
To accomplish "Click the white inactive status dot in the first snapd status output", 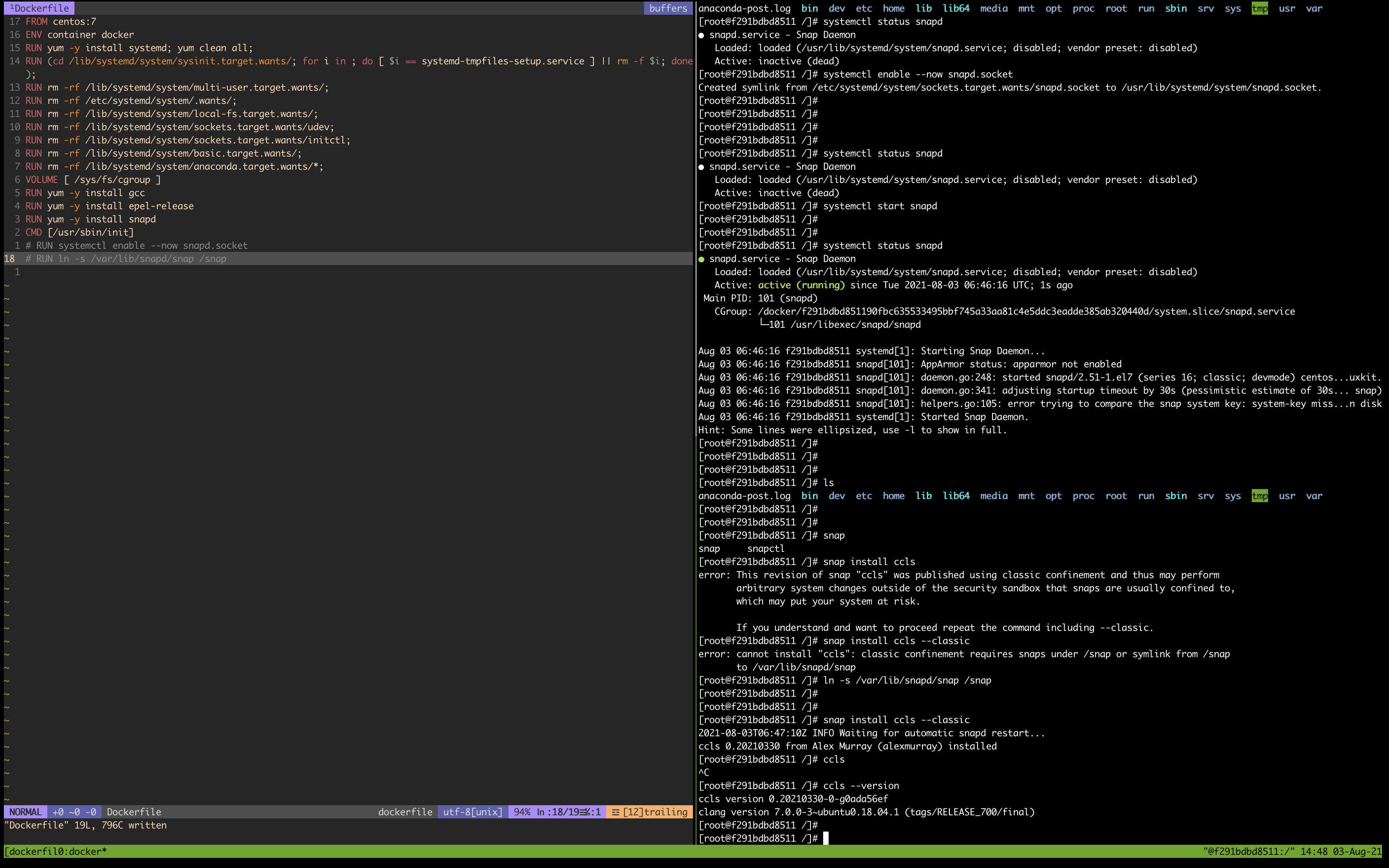I will click(701, 35).
